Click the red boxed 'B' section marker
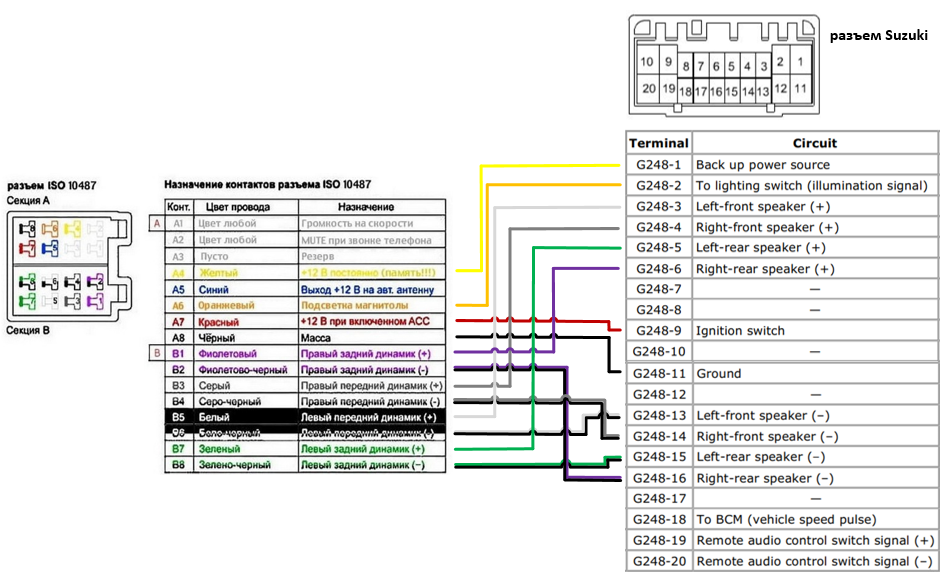The height and width of the screenshot is (583, 950). [x=155, y=353]
